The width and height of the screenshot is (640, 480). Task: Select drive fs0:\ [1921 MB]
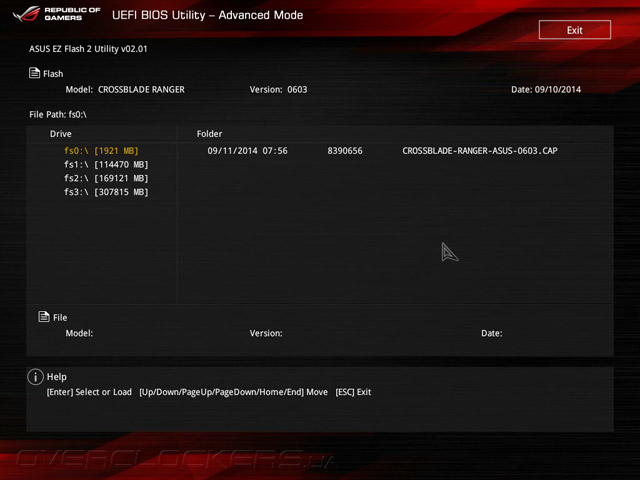pyautogui.click(x=101, y=151)
